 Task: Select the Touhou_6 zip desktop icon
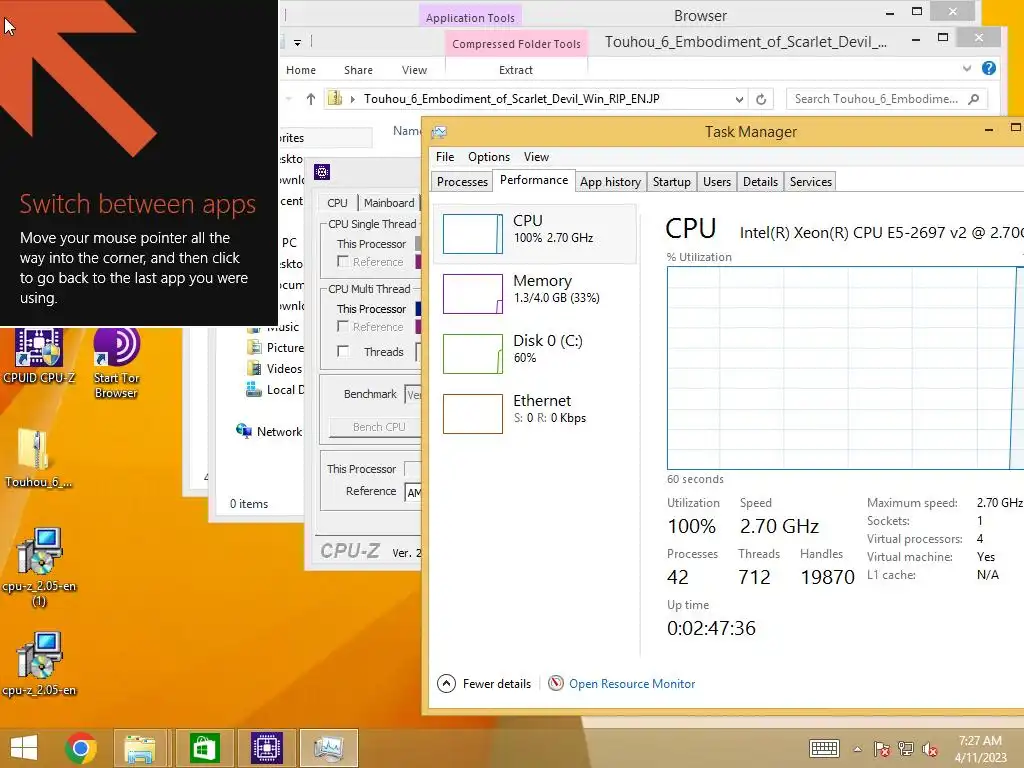click(38, 457)
